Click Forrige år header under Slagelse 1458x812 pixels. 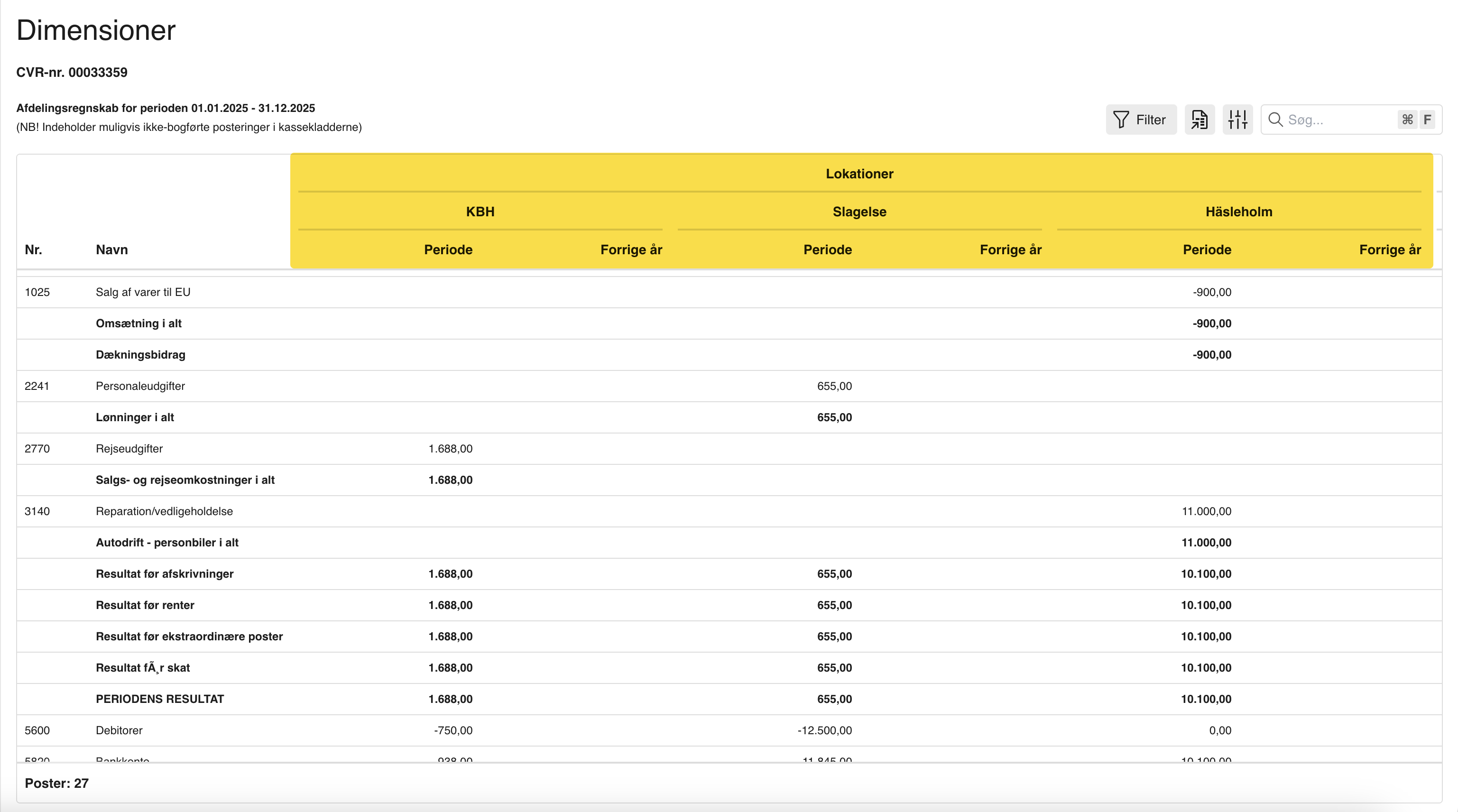tap(1010, 249)
